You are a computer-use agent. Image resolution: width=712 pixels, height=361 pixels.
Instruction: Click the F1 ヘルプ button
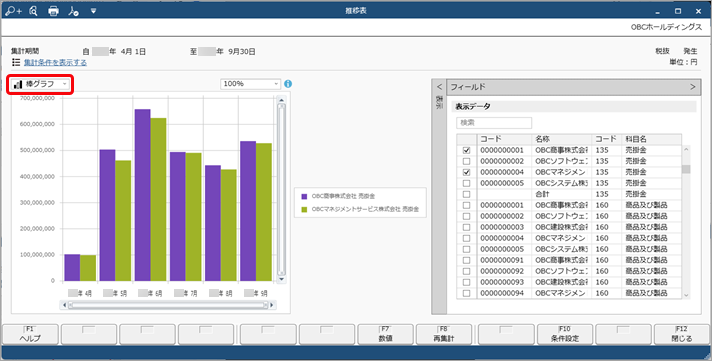point(30,335)
